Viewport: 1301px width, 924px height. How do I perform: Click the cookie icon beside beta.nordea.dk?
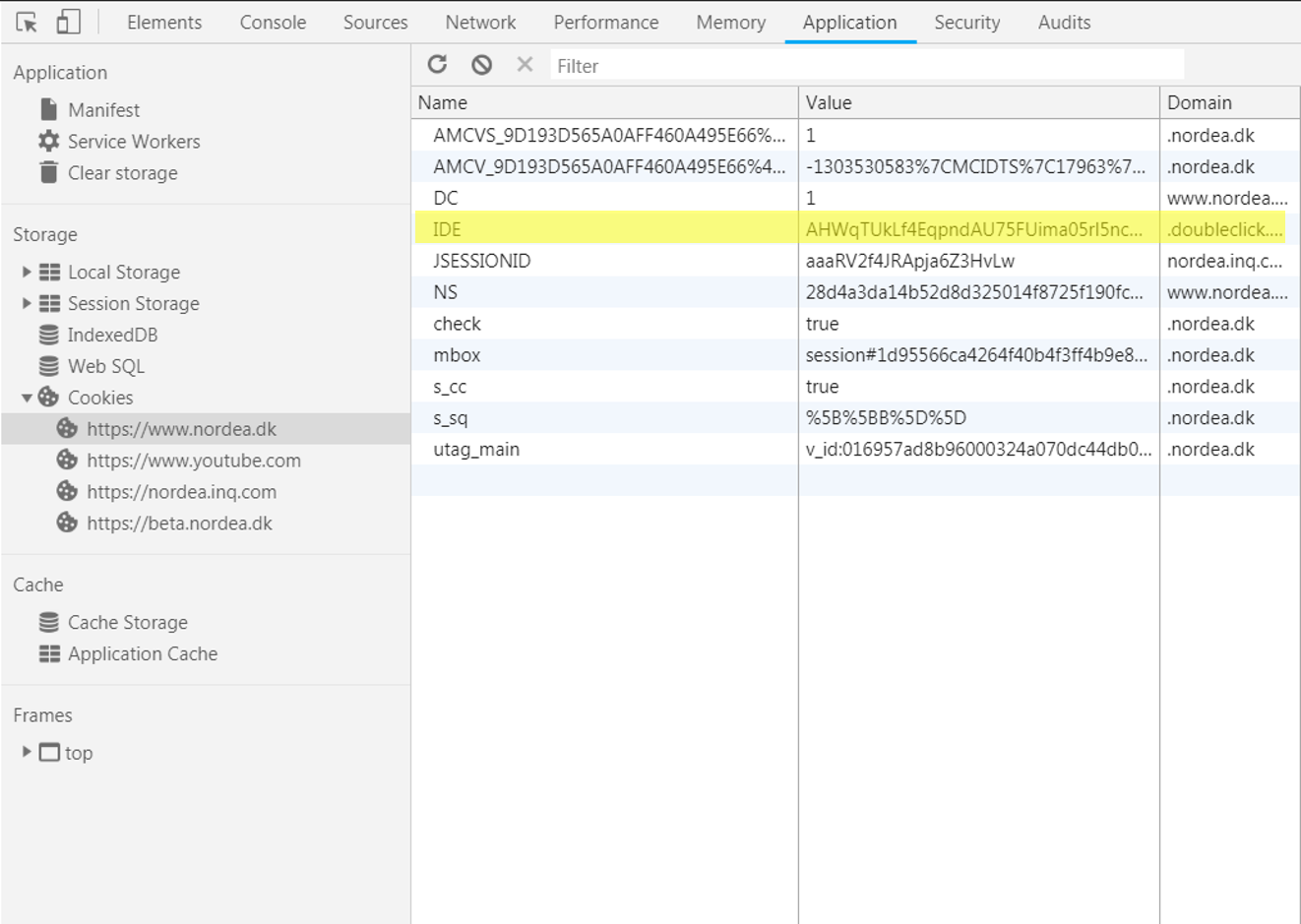point(67,523)
